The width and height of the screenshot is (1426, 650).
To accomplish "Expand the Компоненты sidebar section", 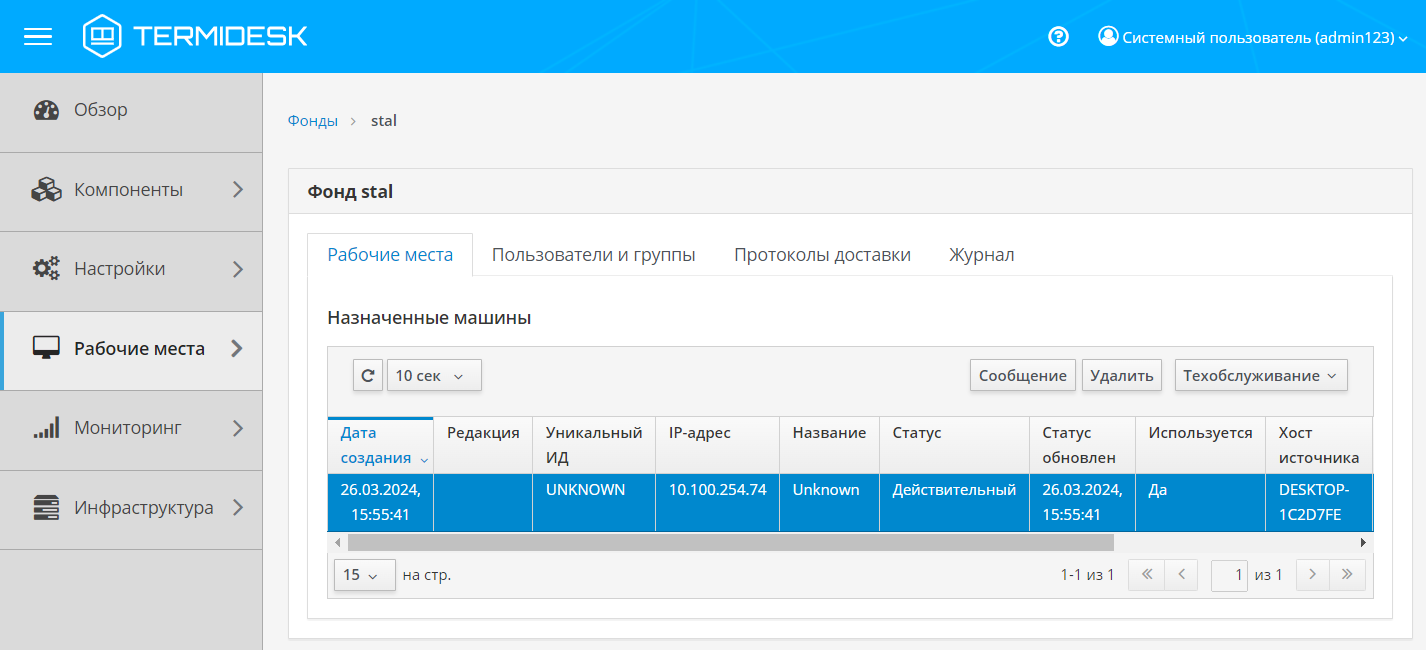I will pos(130,190).
